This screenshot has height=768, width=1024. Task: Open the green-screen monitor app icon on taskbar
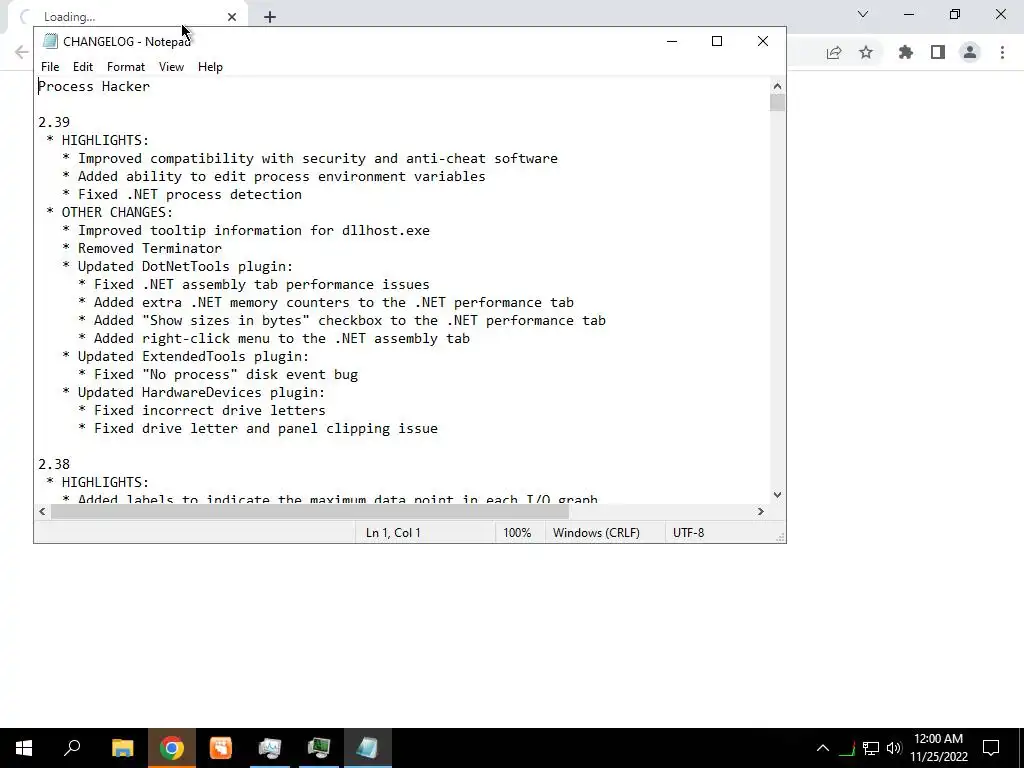pyautogui.click(x=319, y=748)
